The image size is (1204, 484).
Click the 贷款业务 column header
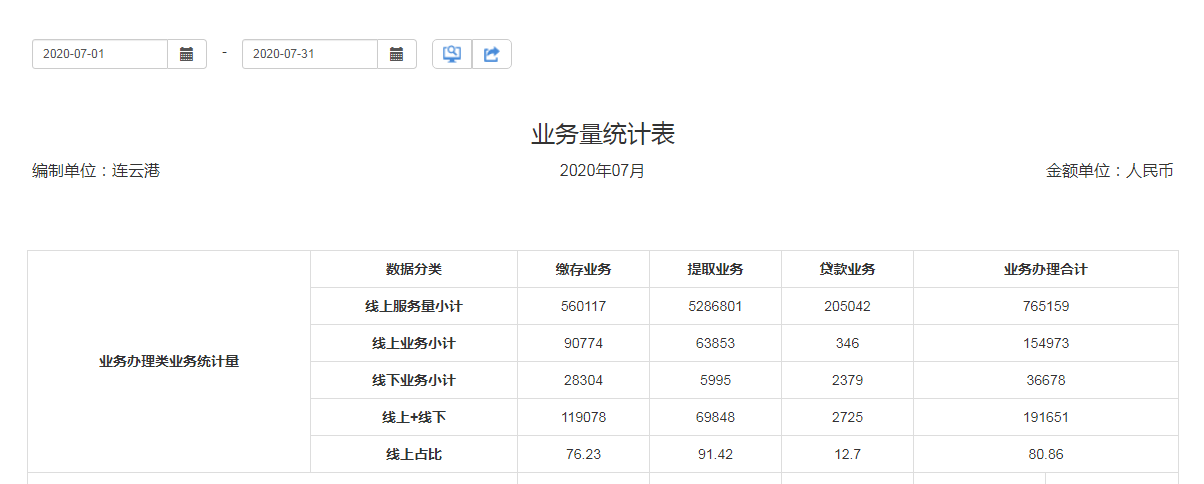848,269
